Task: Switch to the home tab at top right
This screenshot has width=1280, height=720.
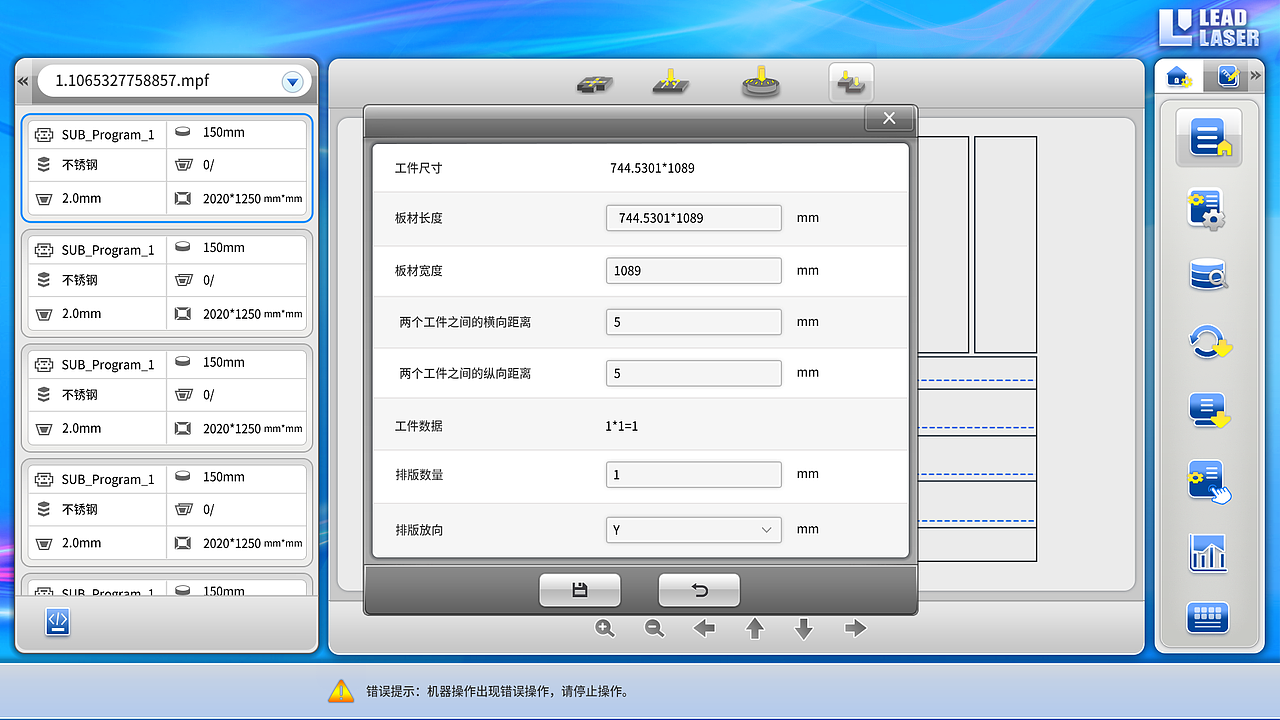Action: click(1178, 75)
